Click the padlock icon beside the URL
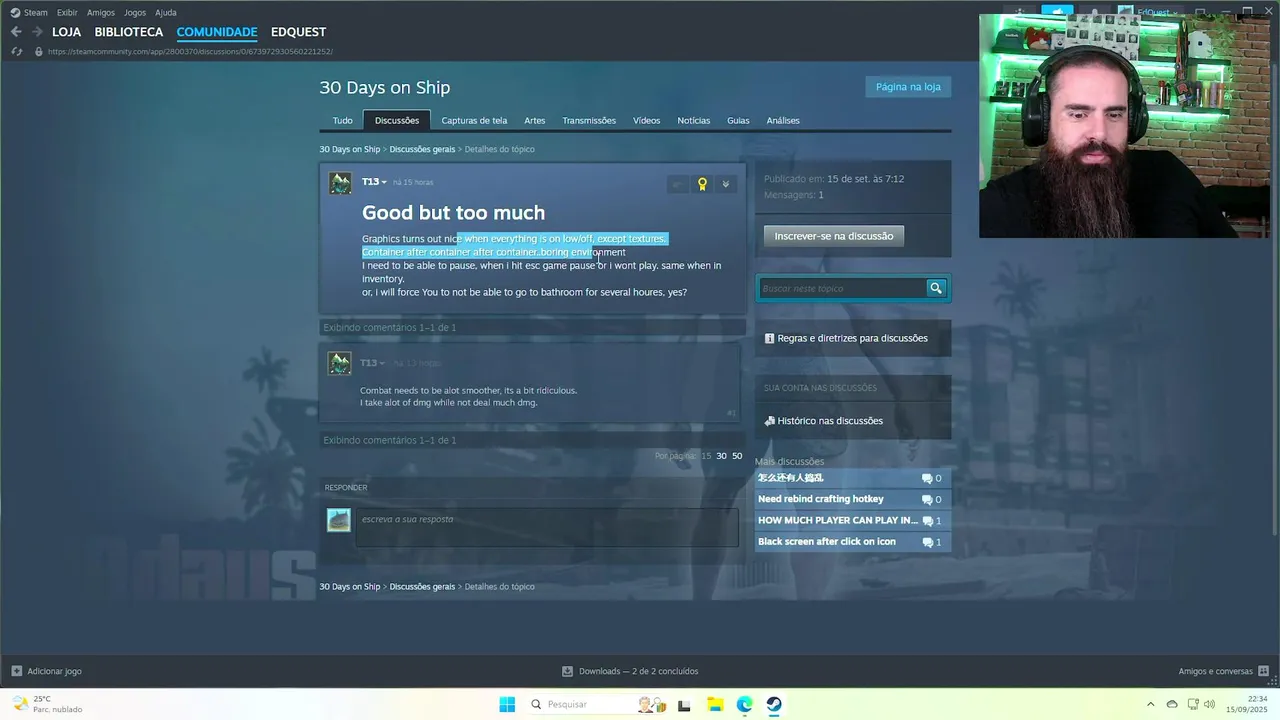Image resolution: width=1280 pixels, height=720 pixels. [x=39, y=51]
